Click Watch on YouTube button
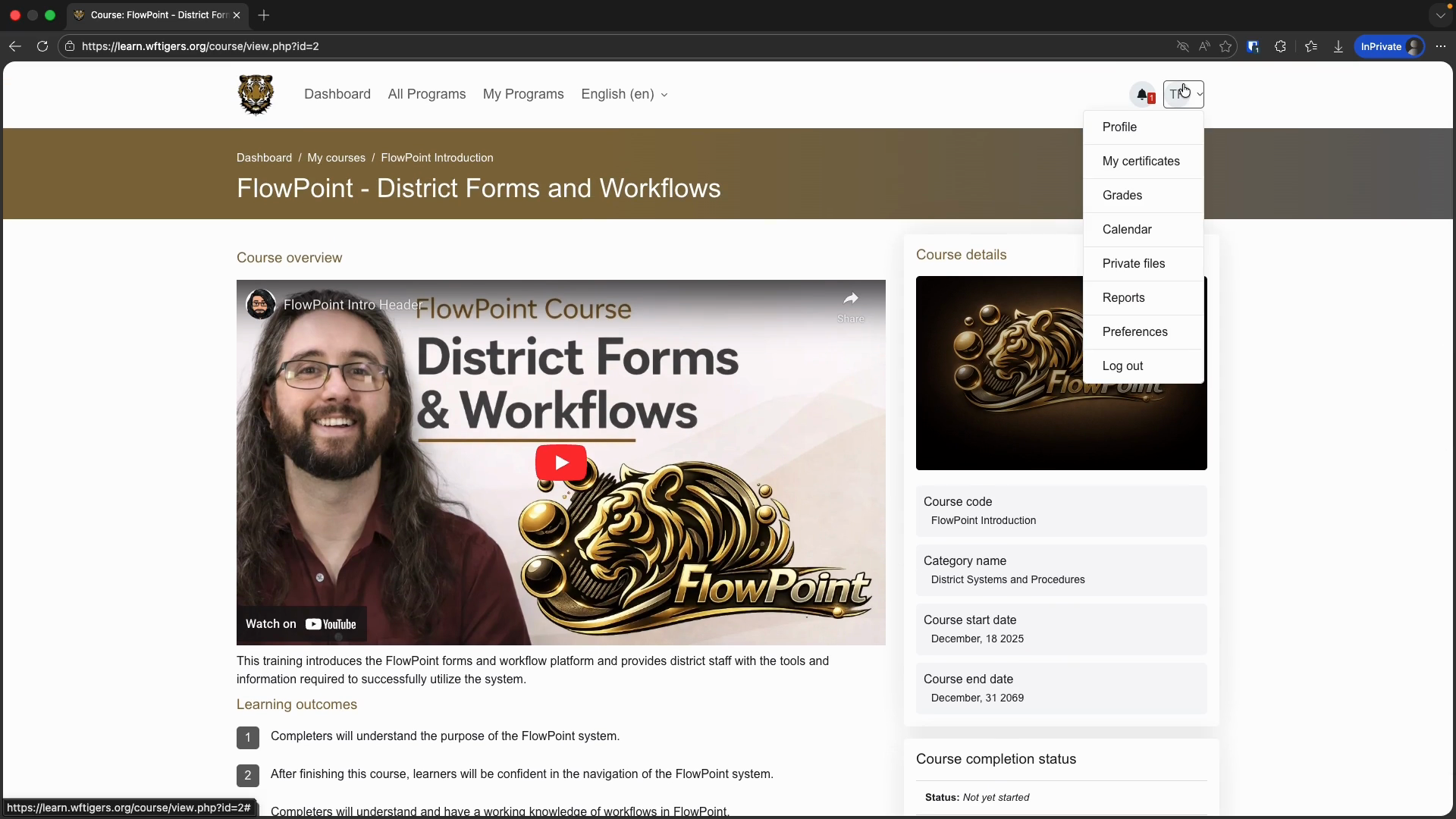Image resolution: width=1456 pixels, height=819 pixels. click(301, 624)
